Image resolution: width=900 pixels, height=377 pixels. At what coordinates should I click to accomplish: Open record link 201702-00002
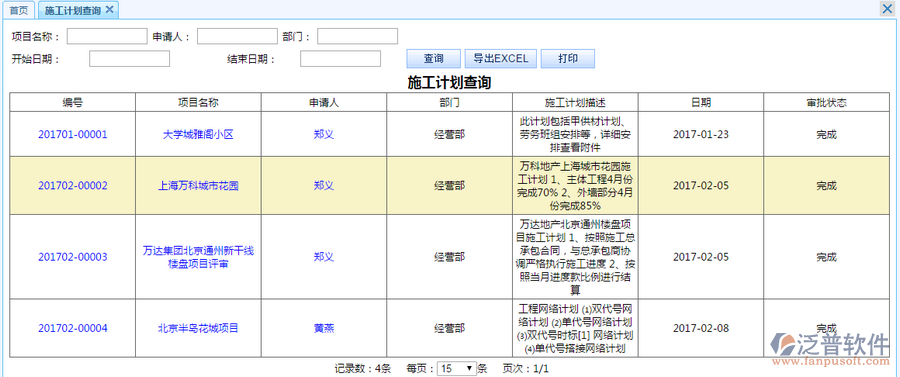[x=73, y=186]
